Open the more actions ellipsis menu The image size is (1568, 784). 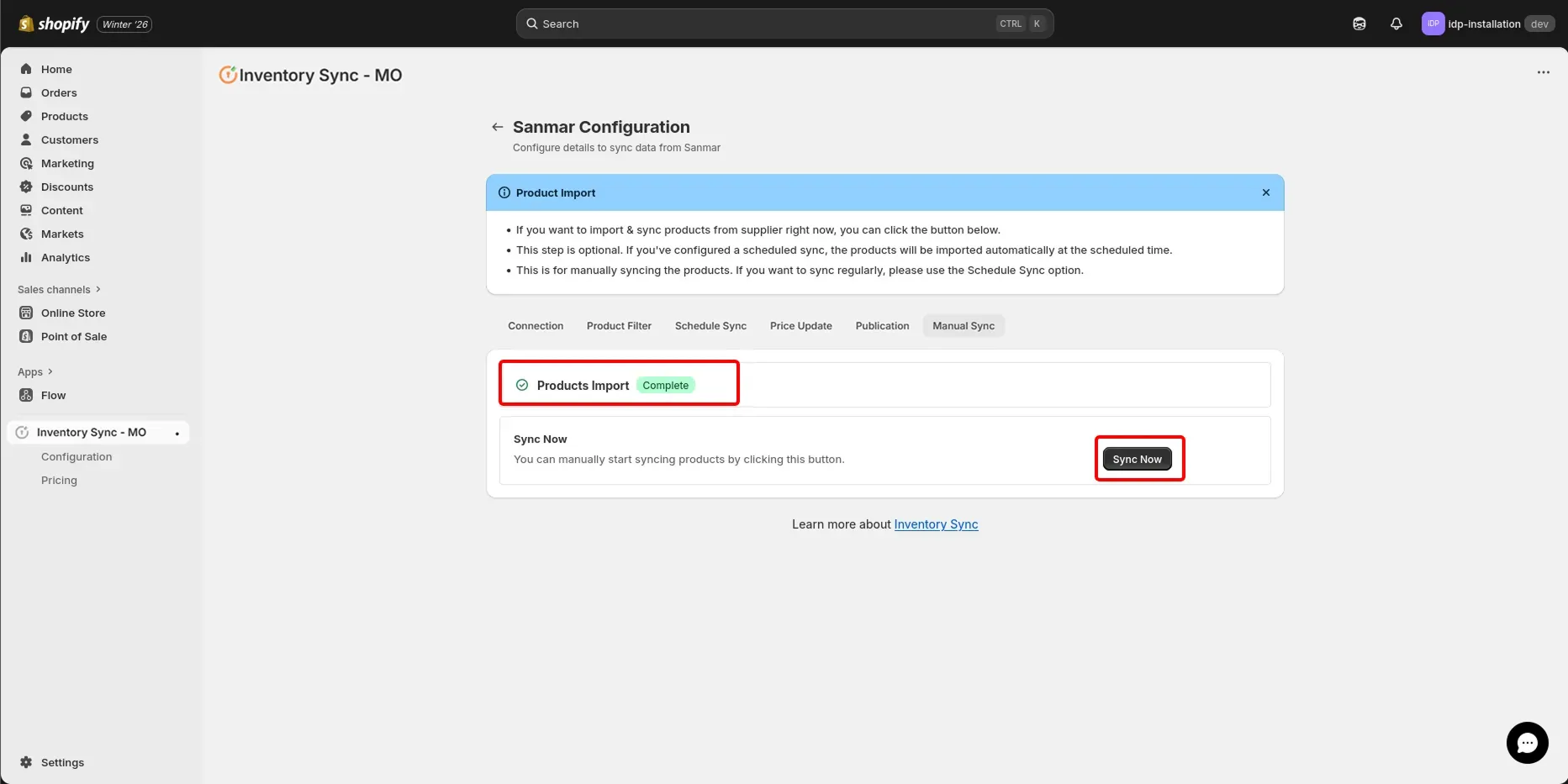1544,72
